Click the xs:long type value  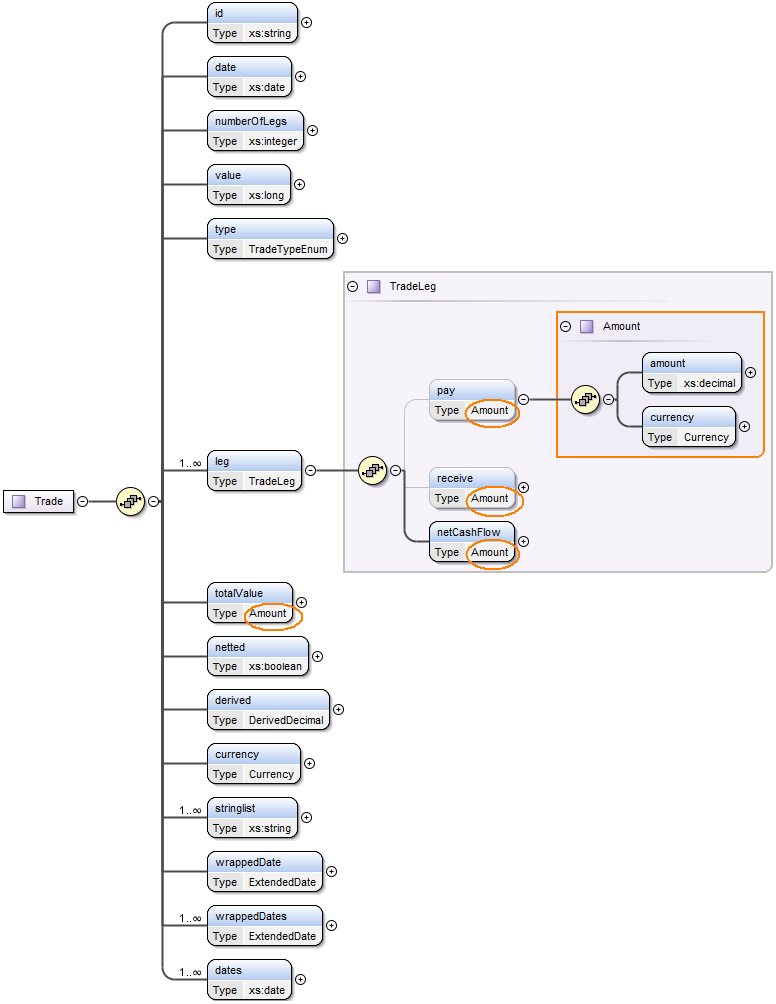(266, 195)
